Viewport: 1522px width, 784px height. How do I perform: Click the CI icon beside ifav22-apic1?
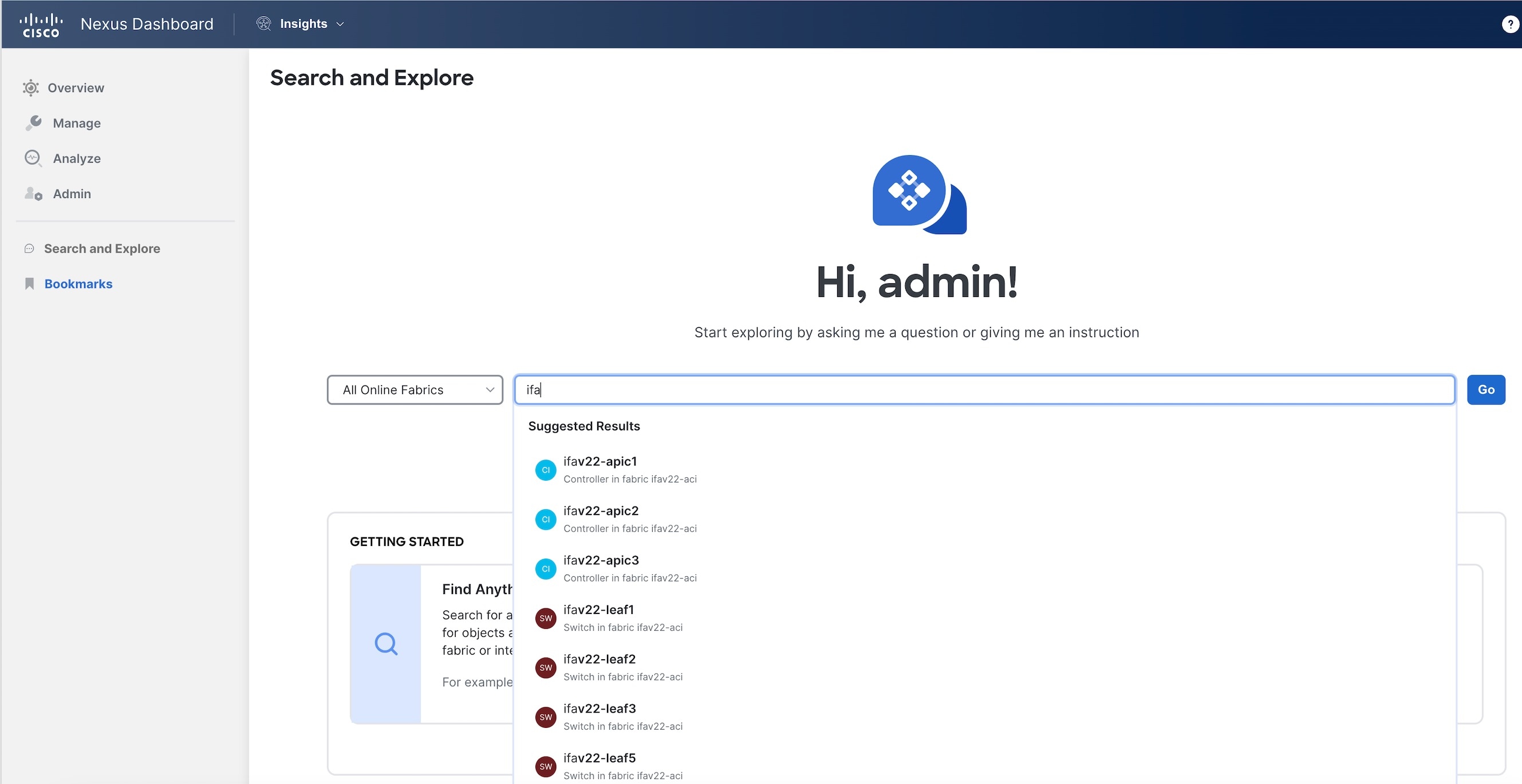(x=545, y=470)
